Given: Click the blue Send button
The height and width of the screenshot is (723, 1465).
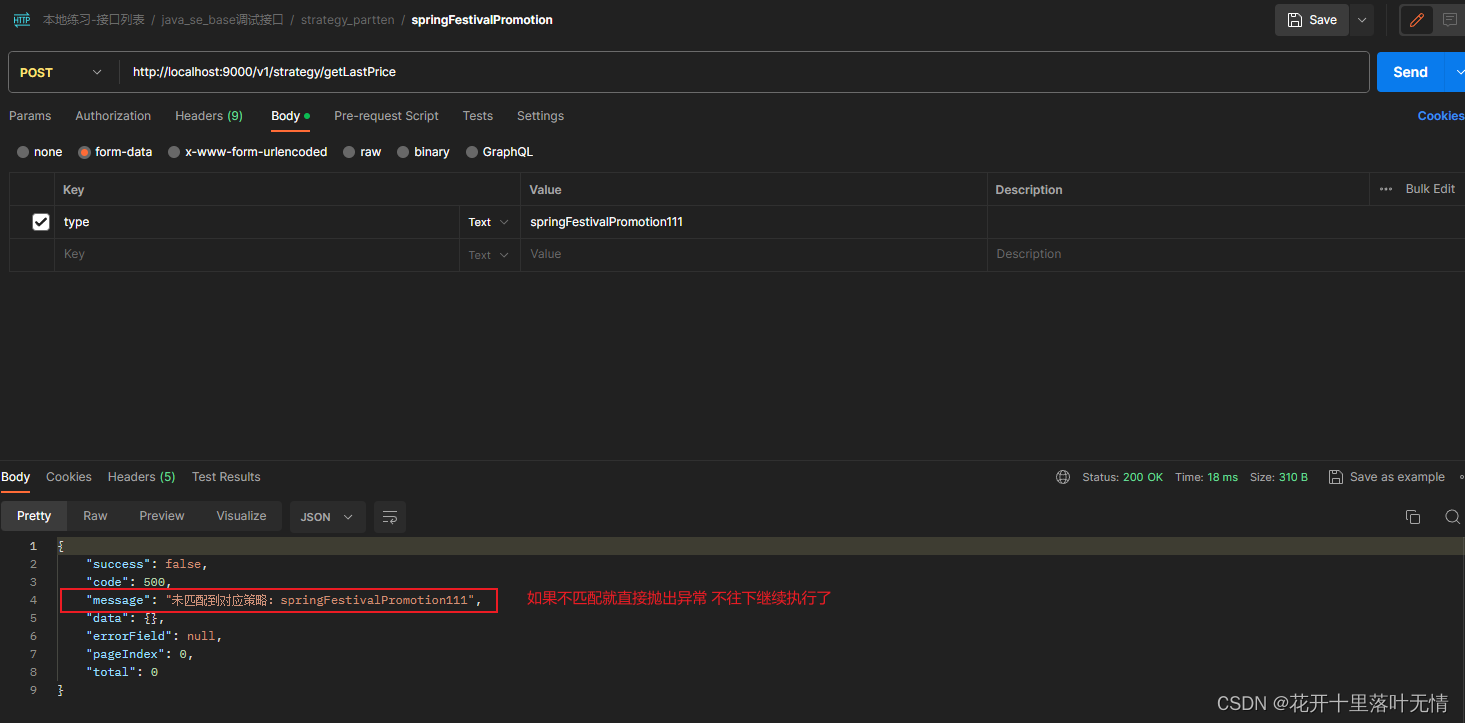Looking at the screenshot, I should [x=1410, y=72].
